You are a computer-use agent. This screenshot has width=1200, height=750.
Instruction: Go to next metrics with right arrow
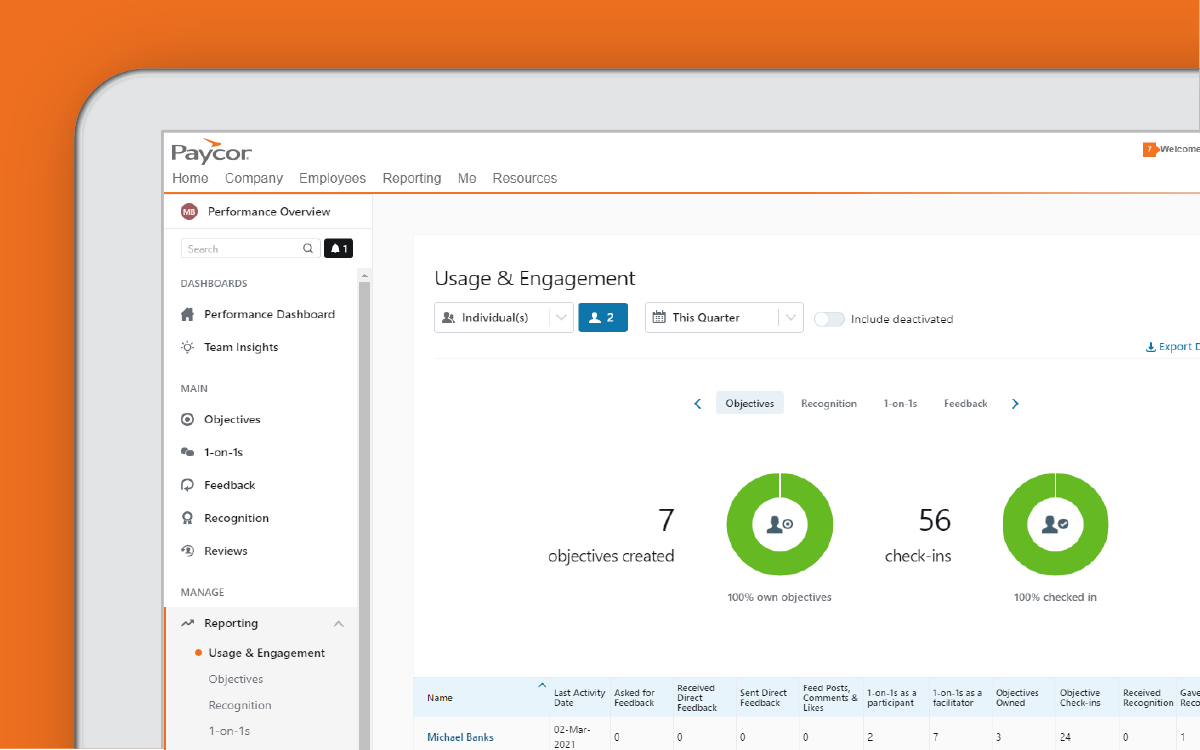[1015, 404]
